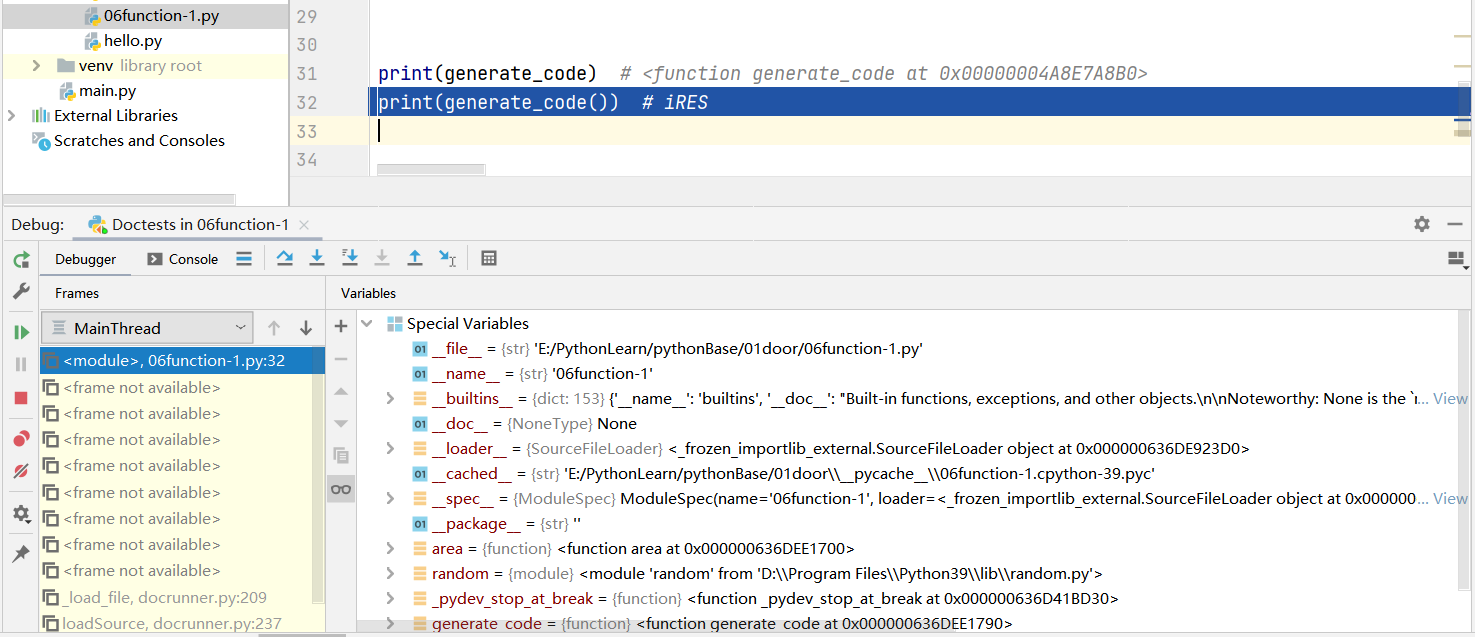The image size is (1475, 637).
Task: Click the greyed Force Step Into icon
Action: click(x=381, y=258)
